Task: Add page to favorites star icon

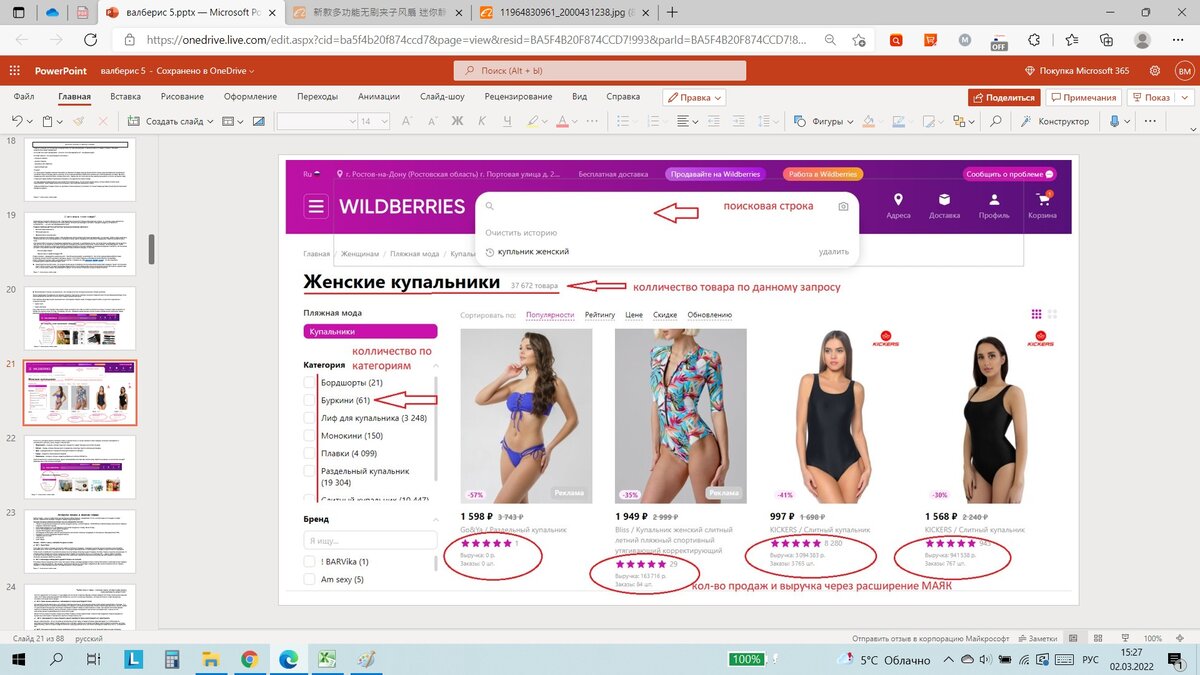Action: [x=859, y=40]
